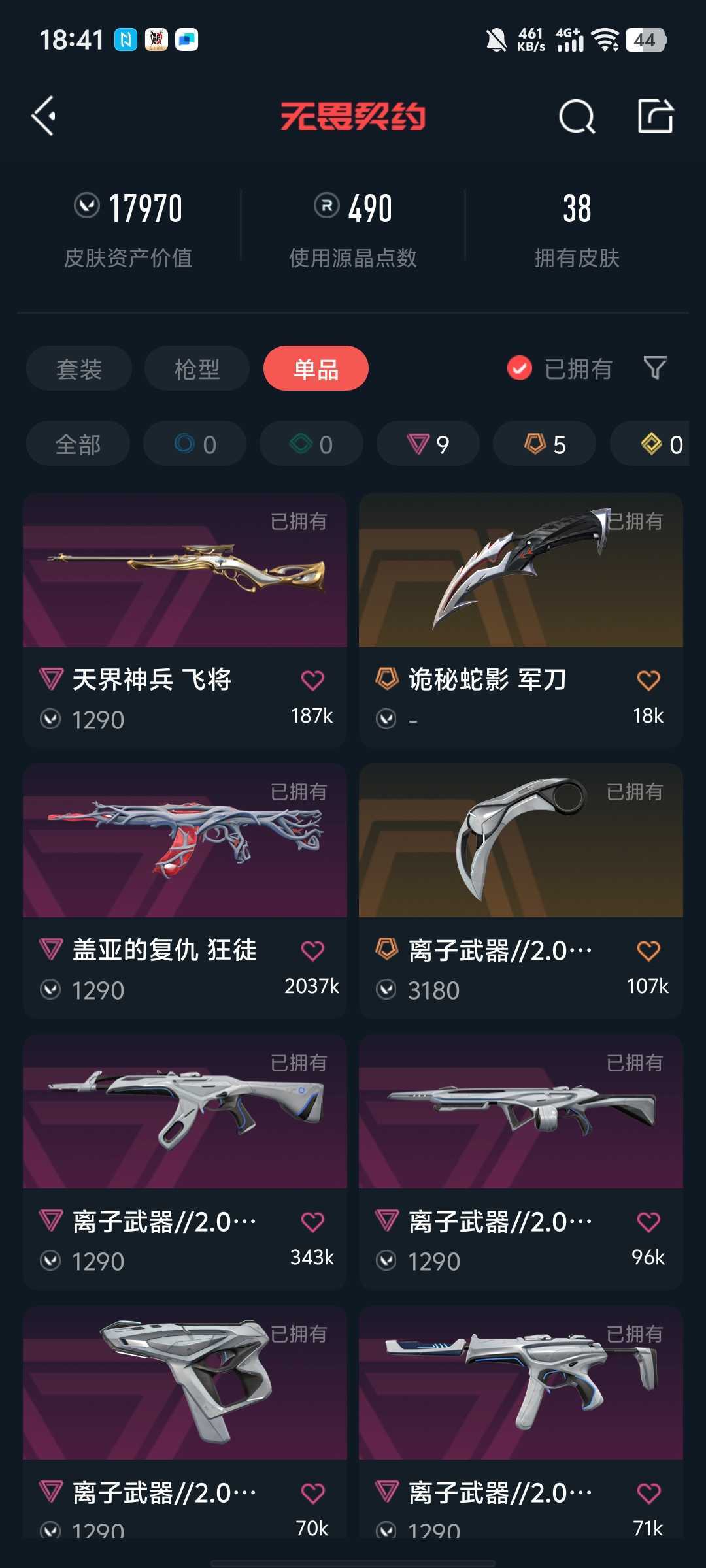Image resolution: width=706 pixels, height=1568 pixels.
Task: Switch to the 枪型 tab
Action: (197, 368)
